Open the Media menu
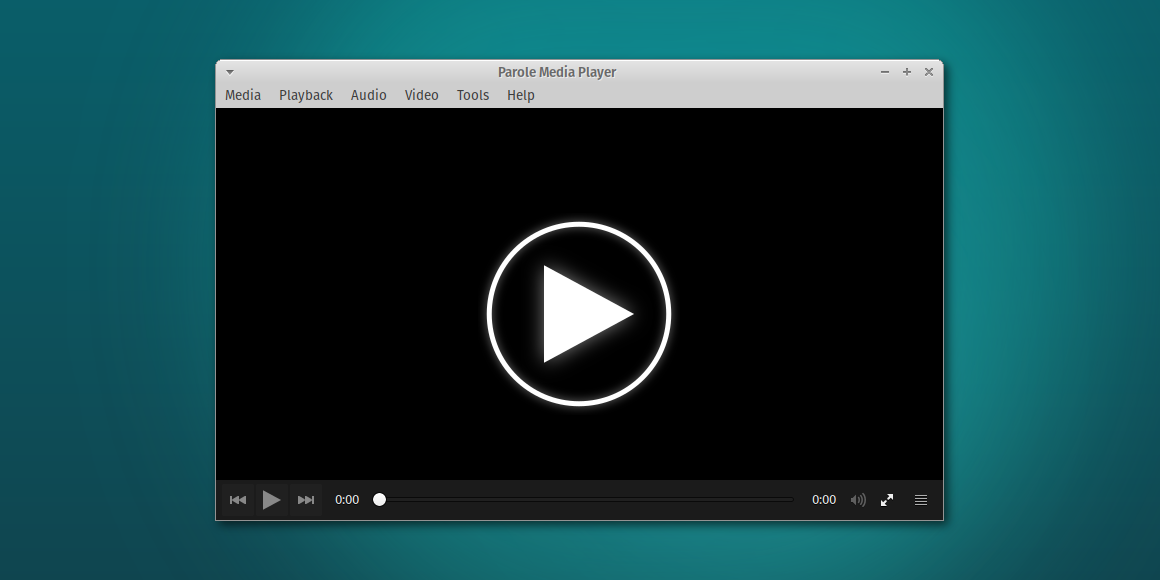The image size is (1160, 580). point(243,95)
